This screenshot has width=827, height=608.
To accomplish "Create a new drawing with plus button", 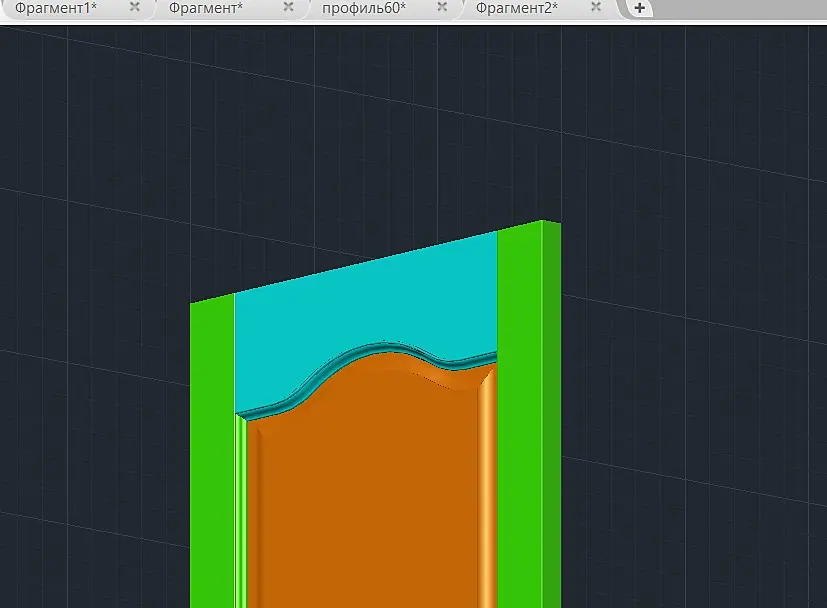I will tap(639, 8).
